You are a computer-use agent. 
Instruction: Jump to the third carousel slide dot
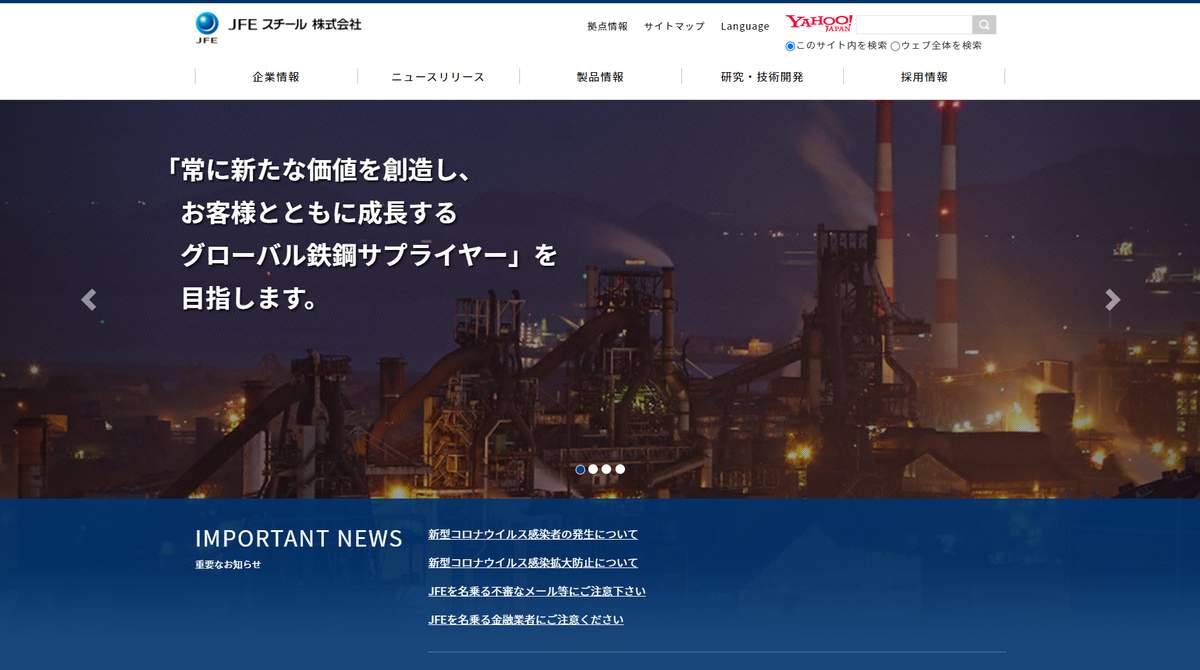[x=606, y=469]
